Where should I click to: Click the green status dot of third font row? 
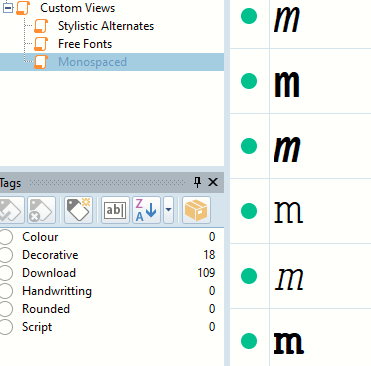(x=249, y=146)
